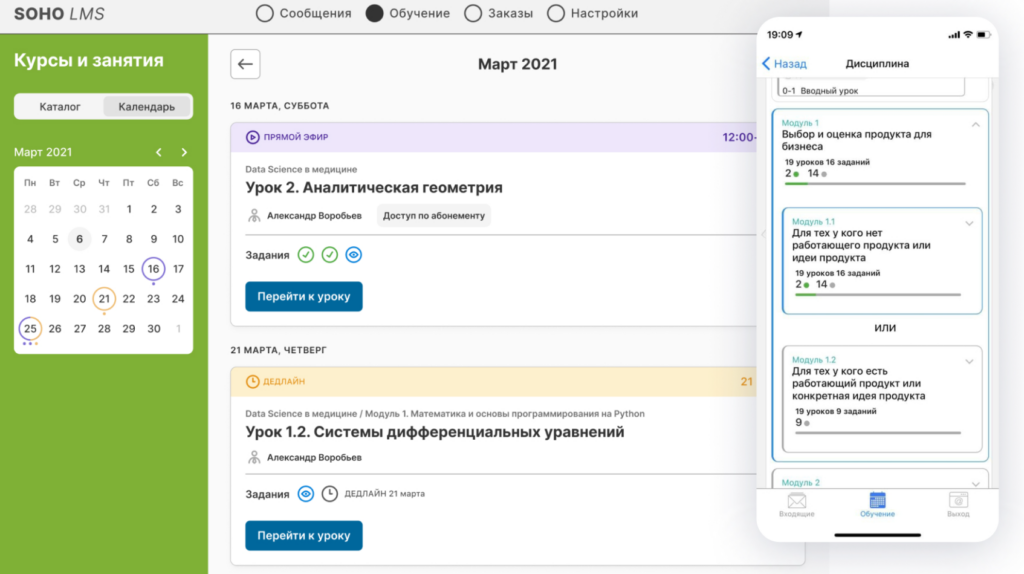Screen dimensions: 1024x574
Task: Click Модуль 1.1 progress bar on phone
Action: point(878,295)
